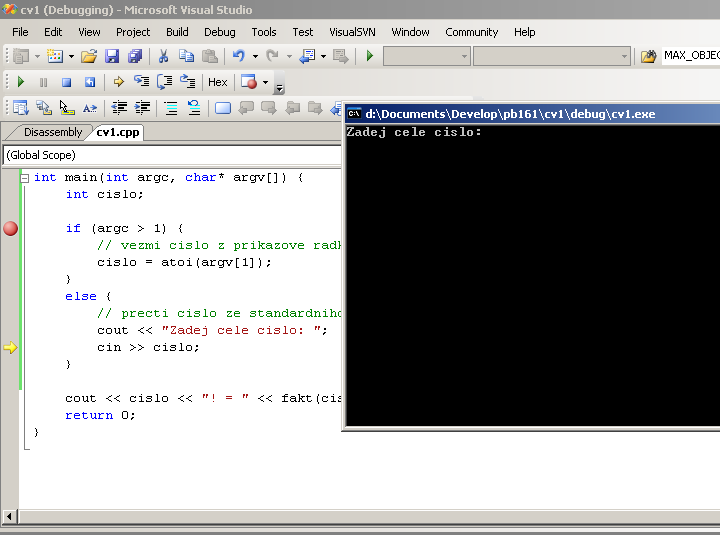Click the Display Object Member List icon
The height and width of the screenshot is (535, 720).
pos(21,108)
